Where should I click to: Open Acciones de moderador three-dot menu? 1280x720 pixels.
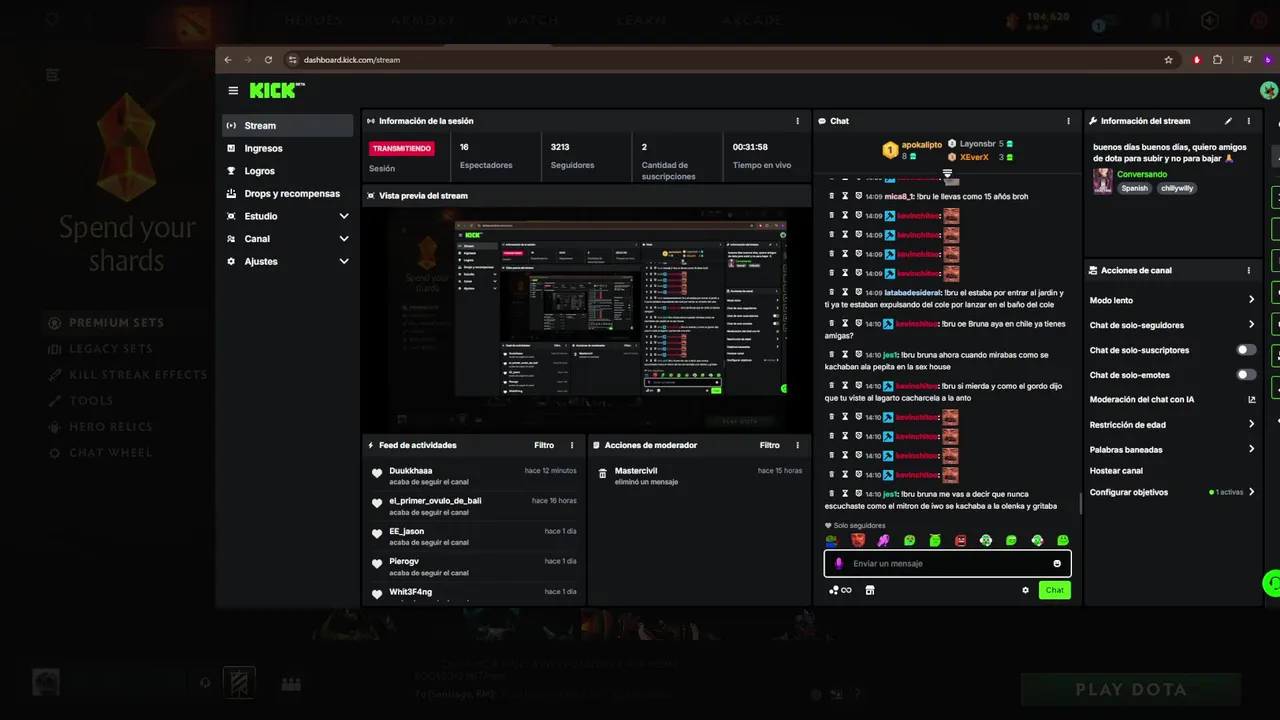point(798,445)
